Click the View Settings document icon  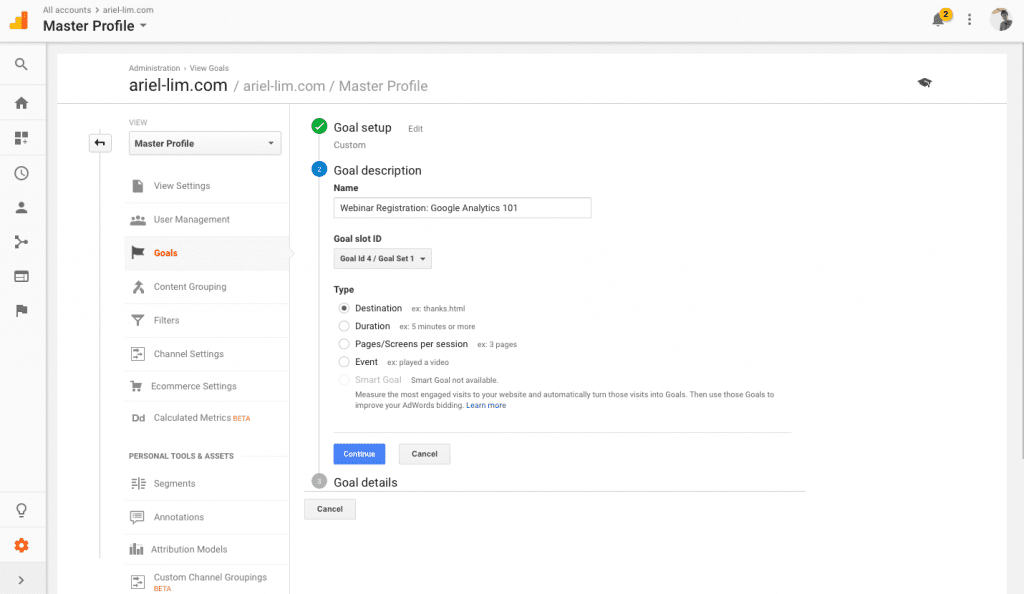138,186
